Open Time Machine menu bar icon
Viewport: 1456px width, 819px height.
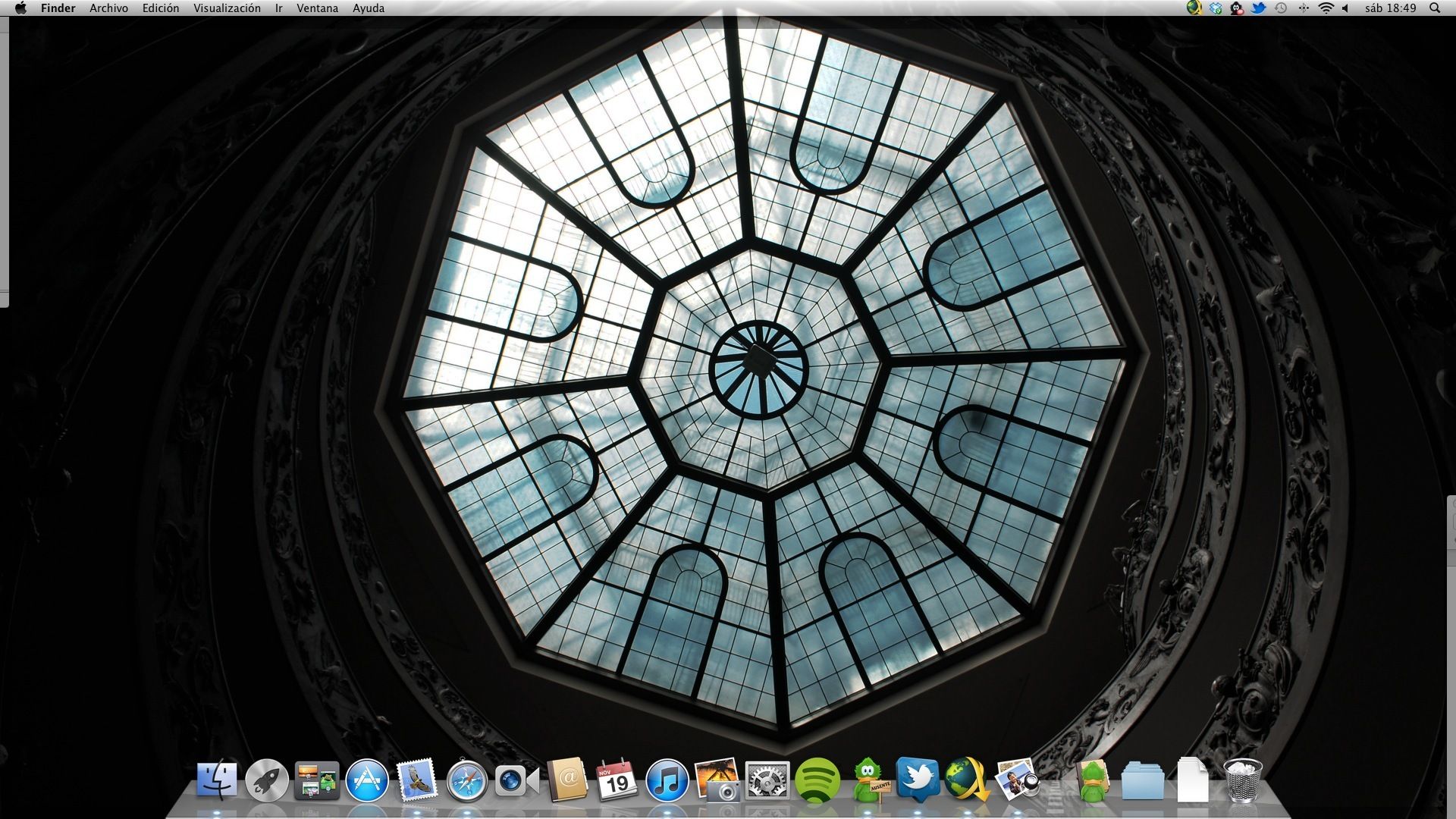[x=1281, y=8]
